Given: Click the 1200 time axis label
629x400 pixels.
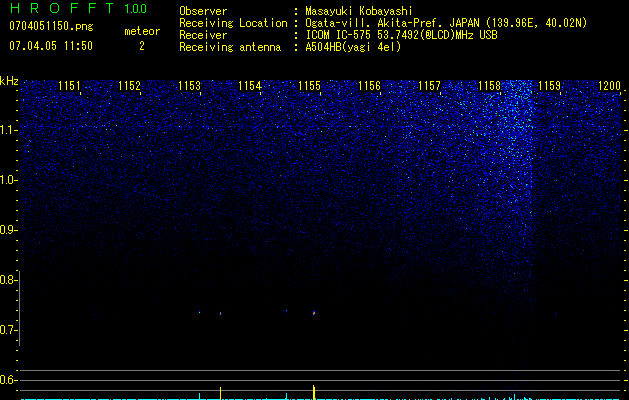Looking at the screenshot, I should pyautogui.click(x=610, y=86).
